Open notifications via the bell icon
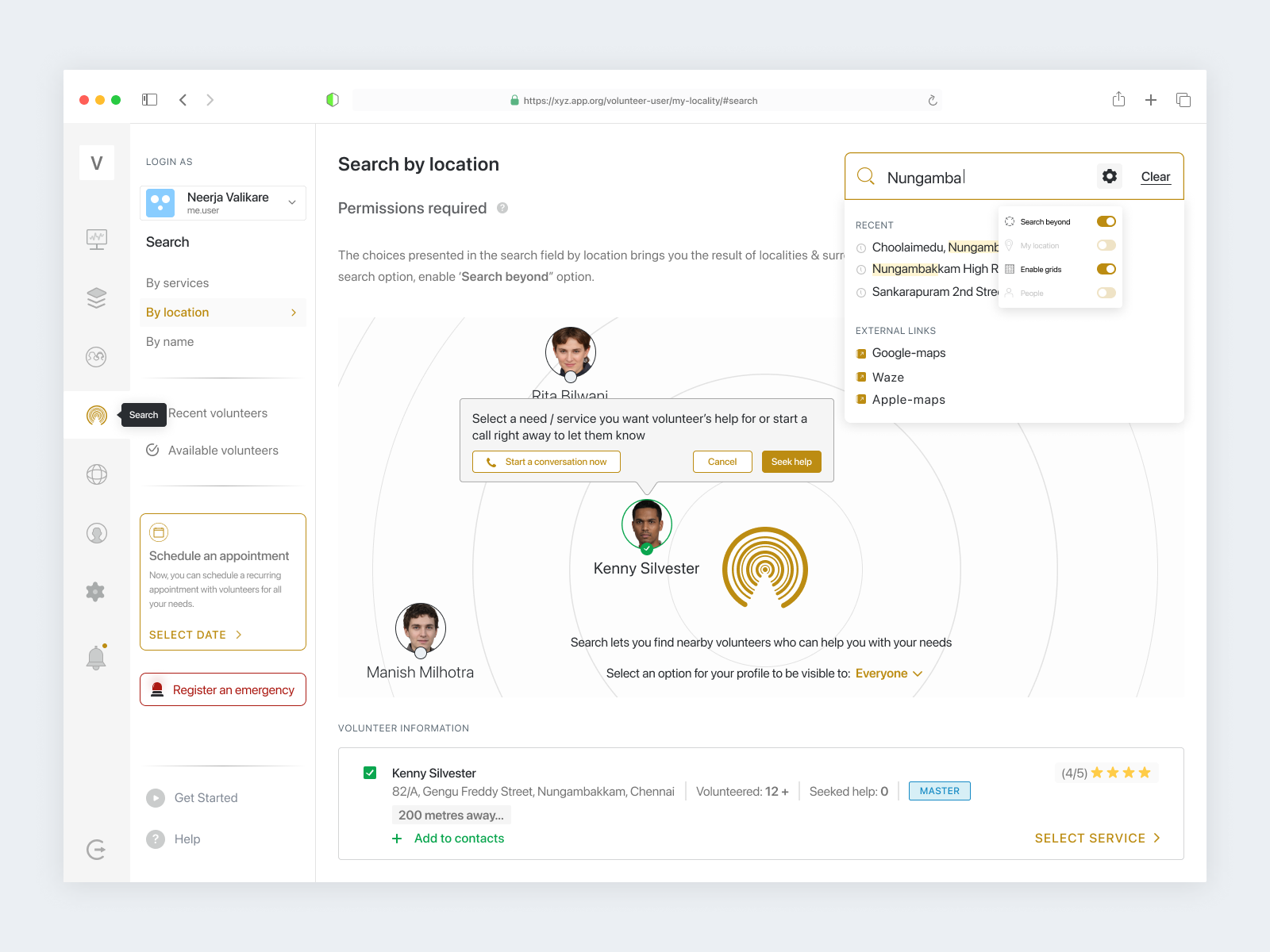Viewport: 1270px width, 952px height. 96,656
